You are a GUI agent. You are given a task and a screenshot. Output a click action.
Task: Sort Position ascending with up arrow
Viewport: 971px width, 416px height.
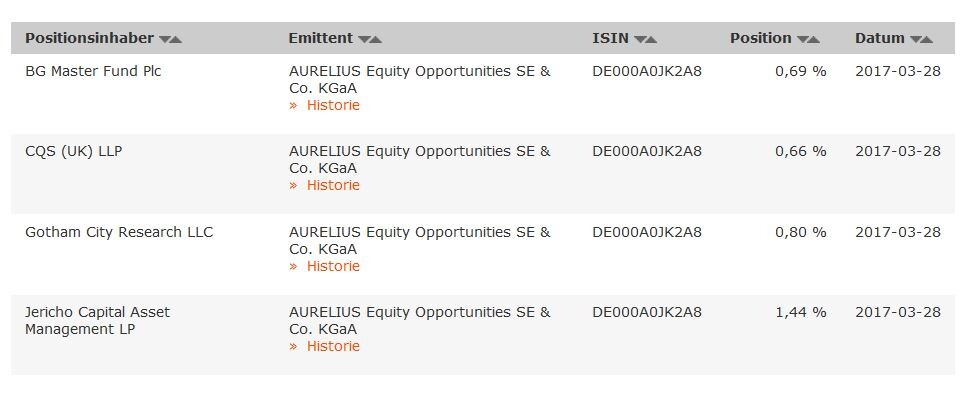coord(814,39)
